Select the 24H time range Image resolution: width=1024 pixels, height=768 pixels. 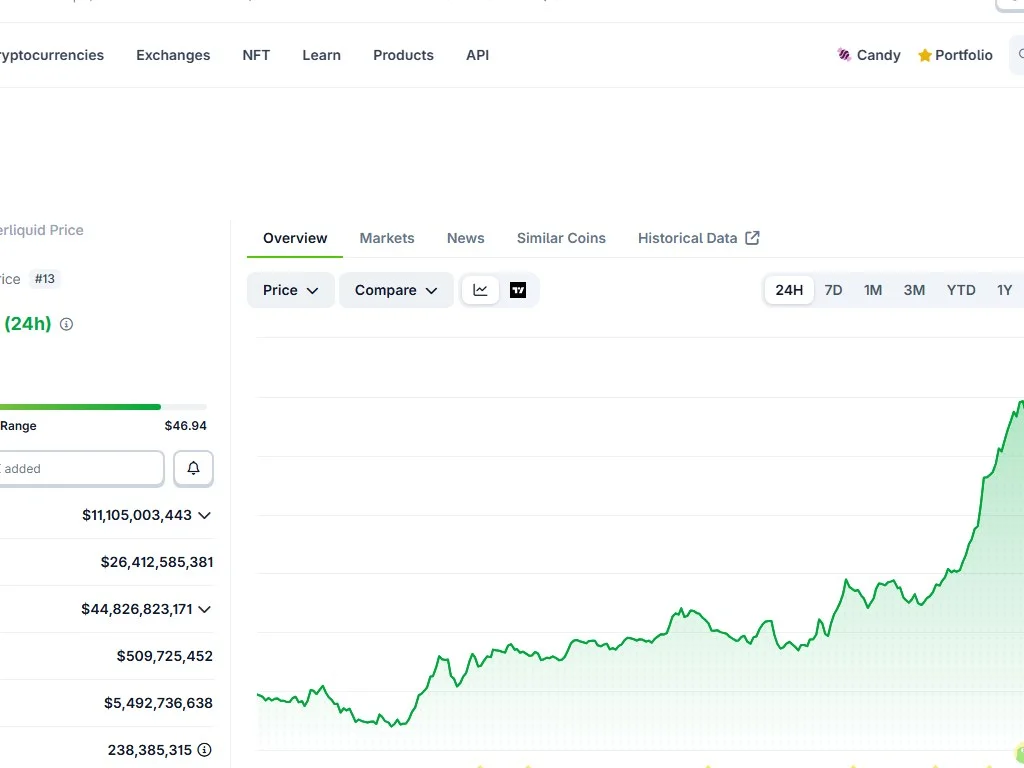coord(789,290)
